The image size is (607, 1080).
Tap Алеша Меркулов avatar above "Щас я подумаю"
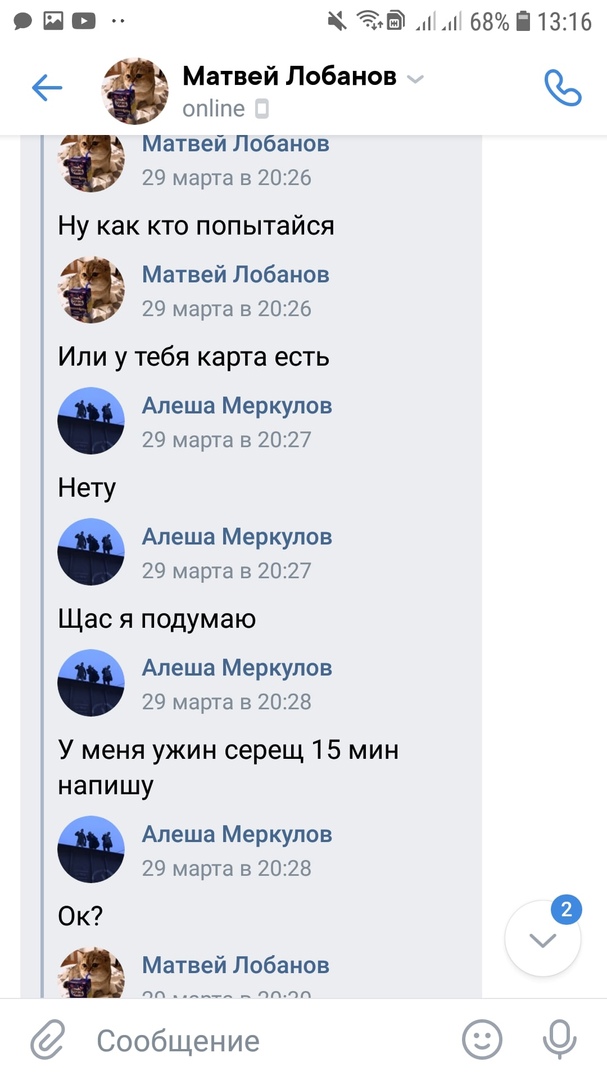pos(91,551)
